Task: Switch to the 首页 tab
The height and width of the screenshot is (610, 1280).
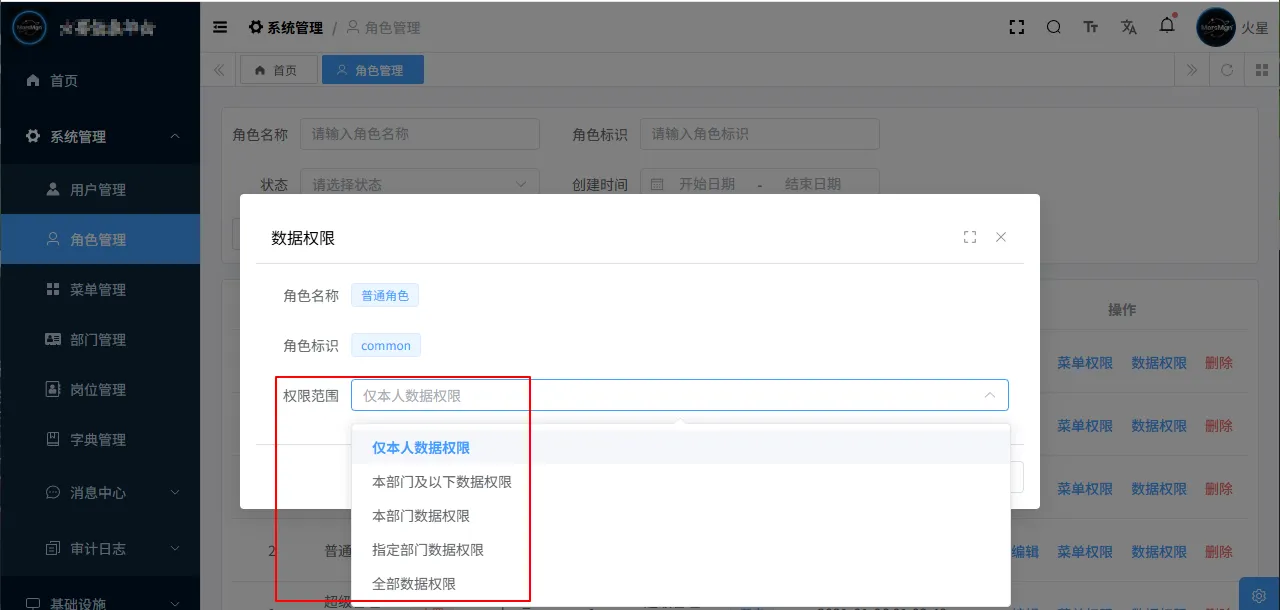Action: (x=278, y=70)
